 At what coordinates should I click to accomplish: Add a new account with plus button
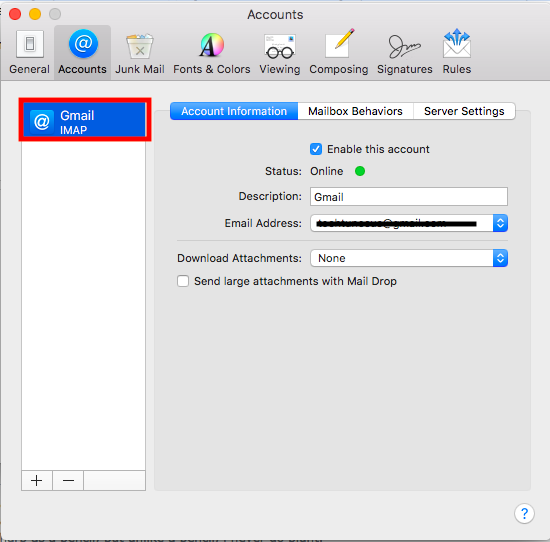click(x=37, y=480)
